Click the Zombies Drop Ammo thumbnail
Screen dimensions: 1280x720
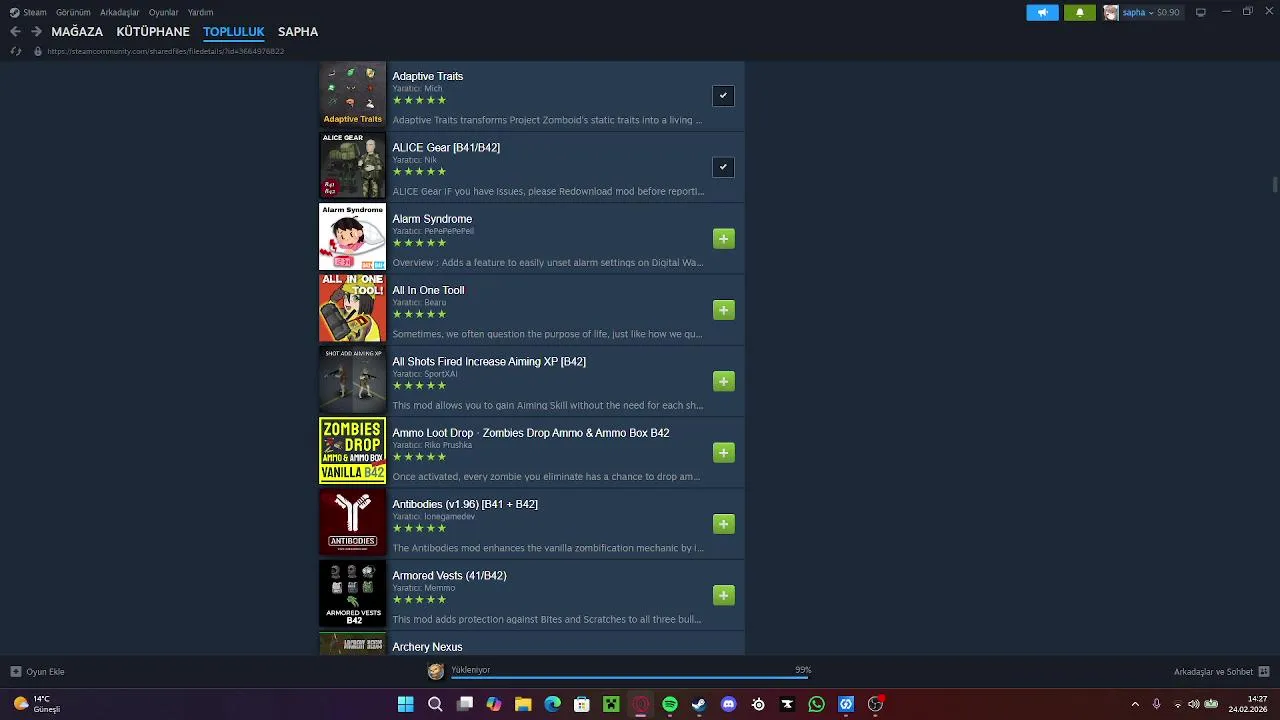pyautogui.click(x=352, y=451)
